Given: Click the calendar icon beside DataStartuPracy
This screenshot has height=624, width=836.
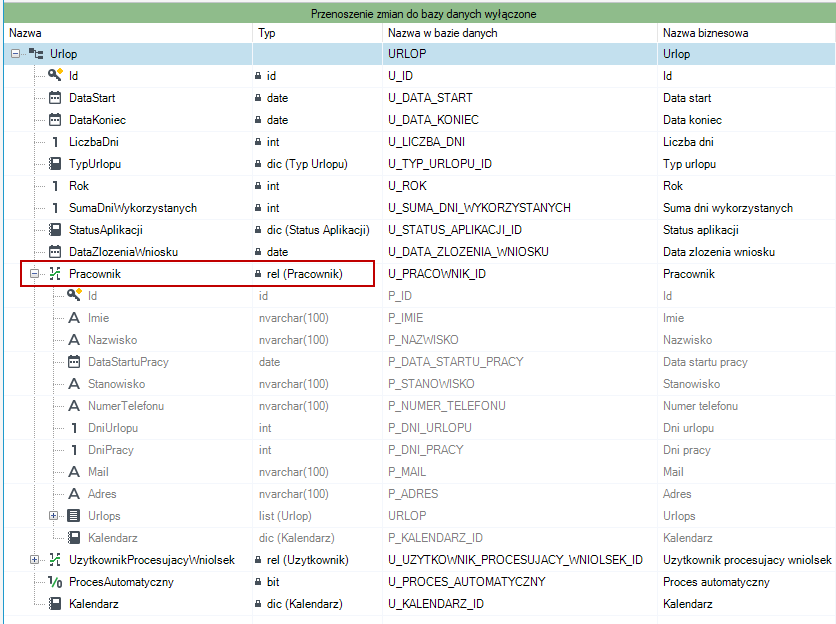Looking at the screenshot, I should [x=74, y=362].
